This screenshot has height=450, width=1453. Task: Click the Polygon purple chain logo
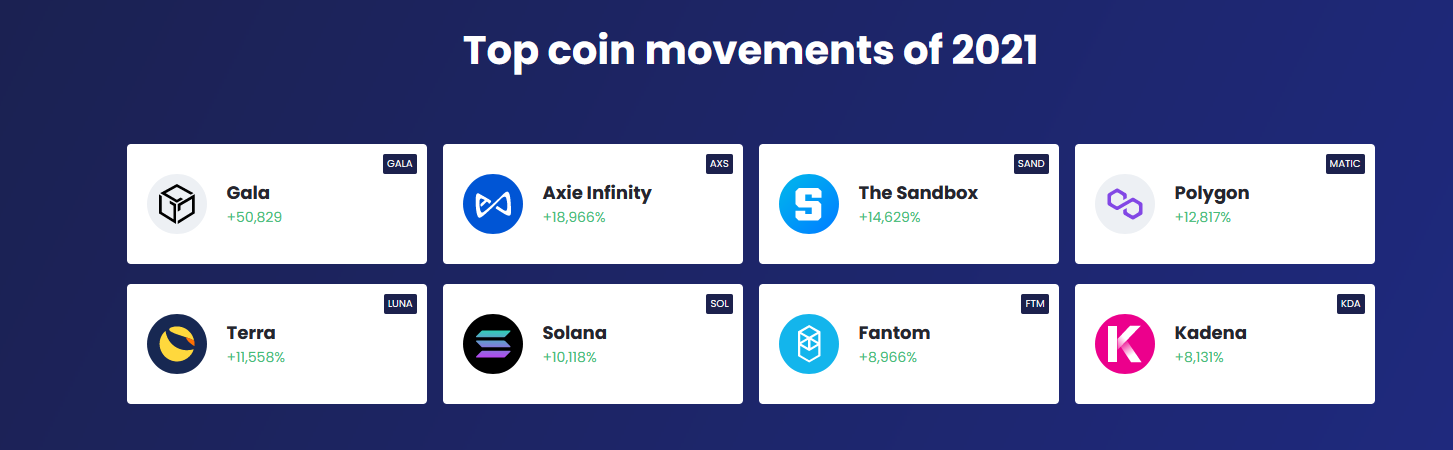pyautogui.click(x=1125, y=204)
